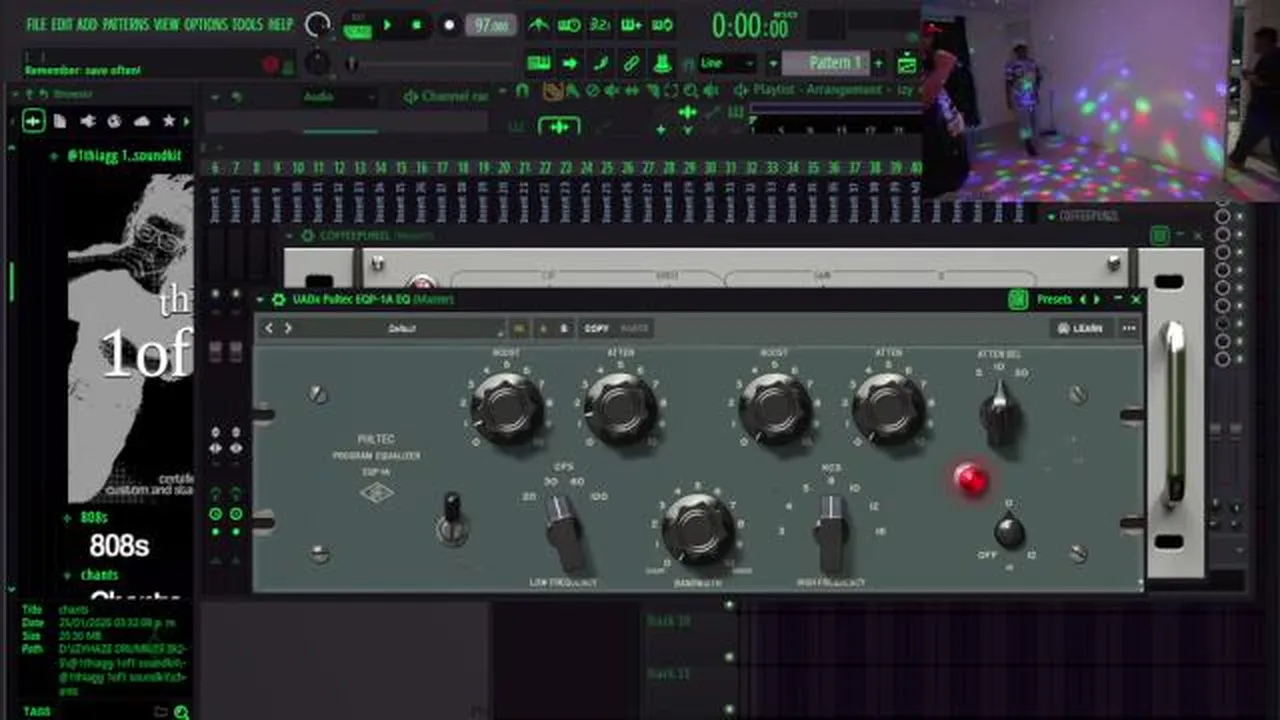This screenshot has height=720, width=1280.
Task: Click the stamp icon on the toolbar
Action: pos(662,63)
